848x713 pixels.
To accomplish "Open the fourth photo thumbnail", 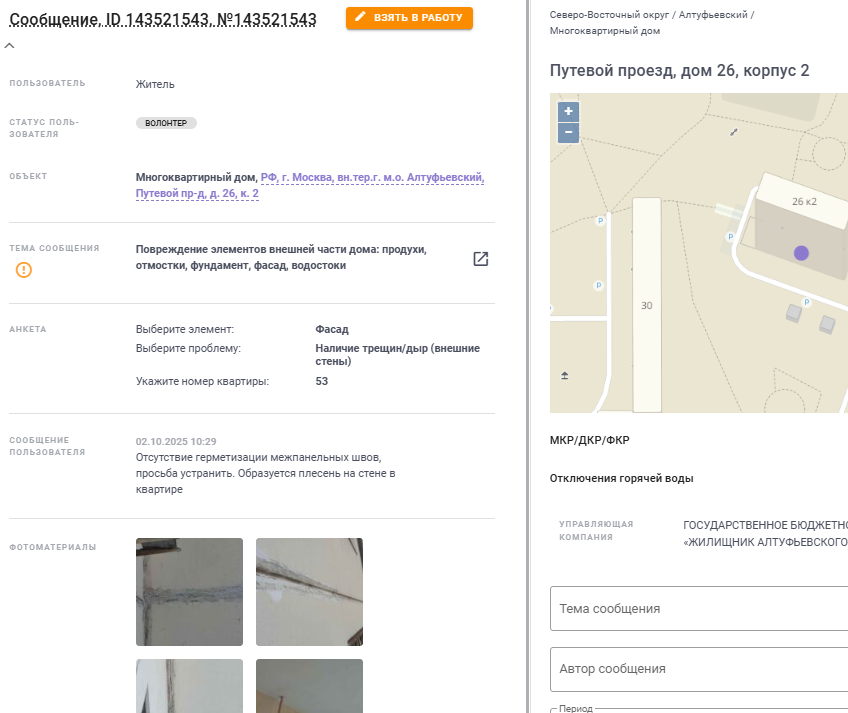I will (309, 685).
